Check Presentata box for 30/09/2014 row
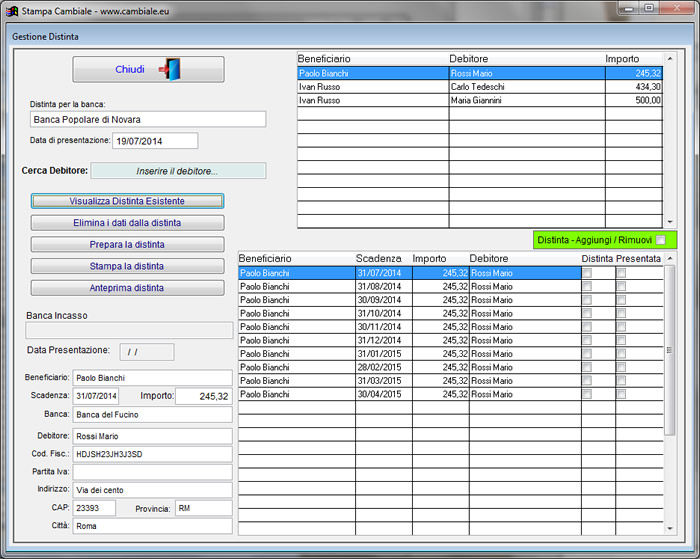This screenshot has height=559, width=700. (621, 300)
